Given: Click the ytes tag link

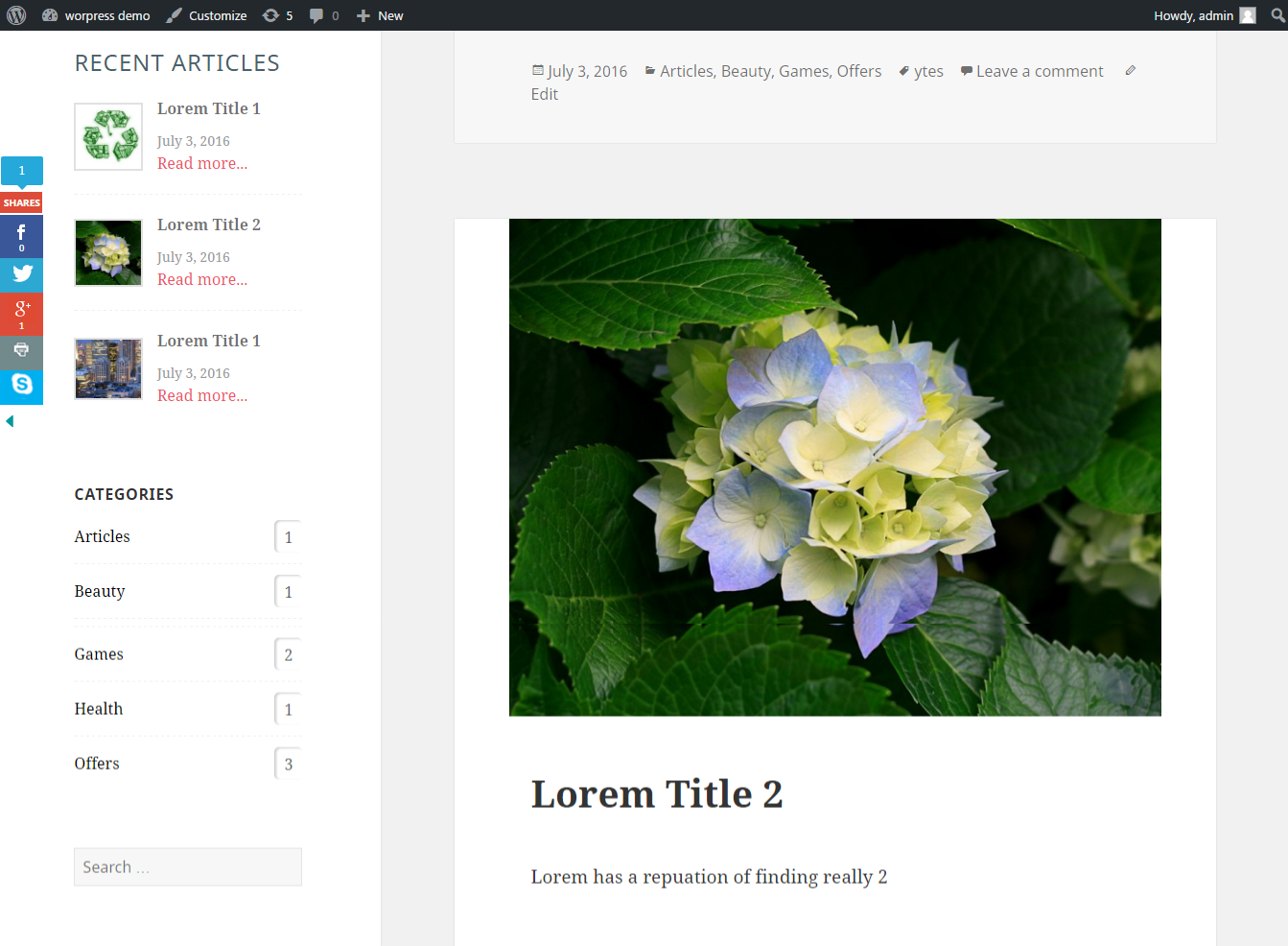Looking at the screenshot, I should [x=928, y=71].
